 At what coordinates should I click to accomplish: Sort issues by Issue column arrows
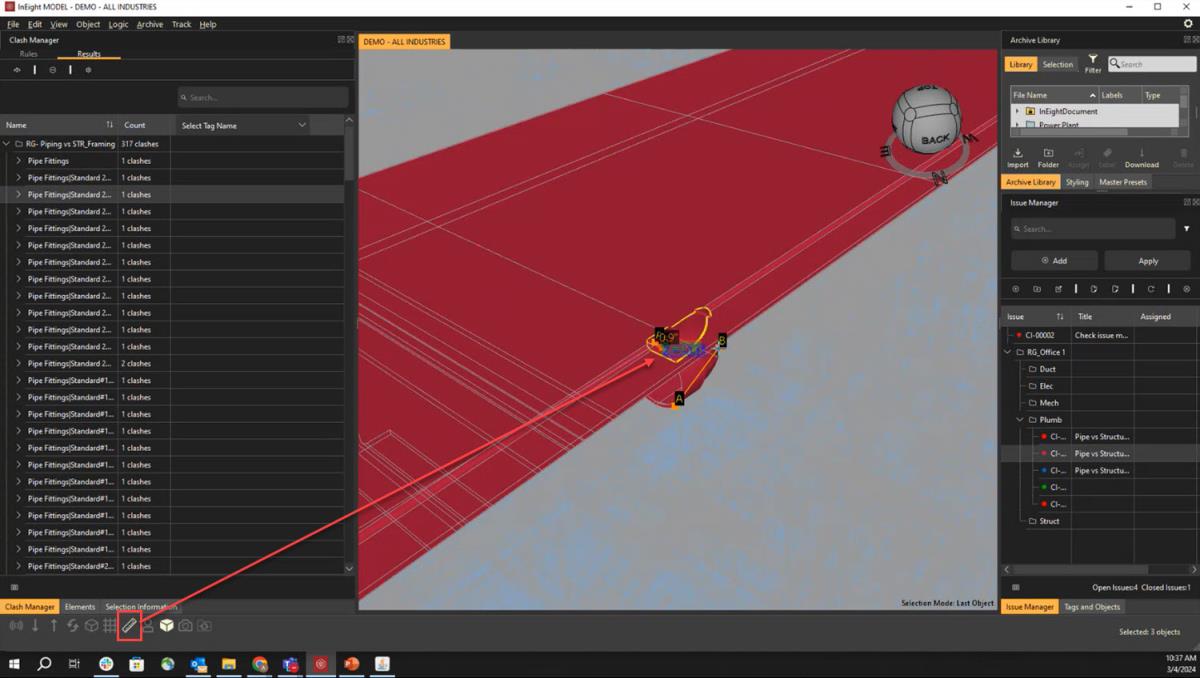tap(1060, 317)
